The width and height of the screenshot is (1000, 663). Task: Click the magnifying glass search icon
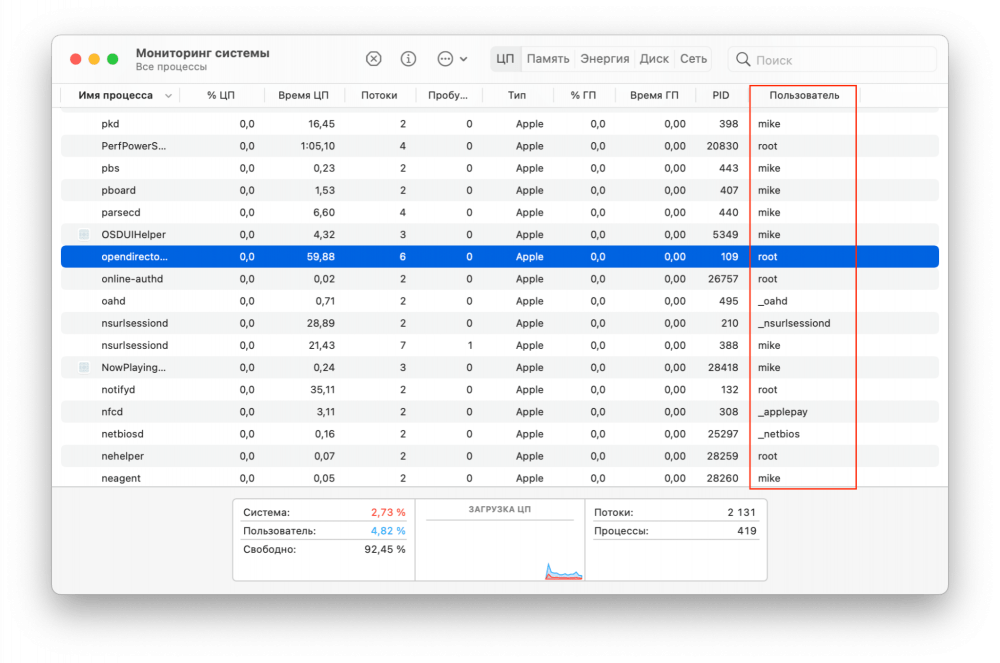tap(743, 60)
